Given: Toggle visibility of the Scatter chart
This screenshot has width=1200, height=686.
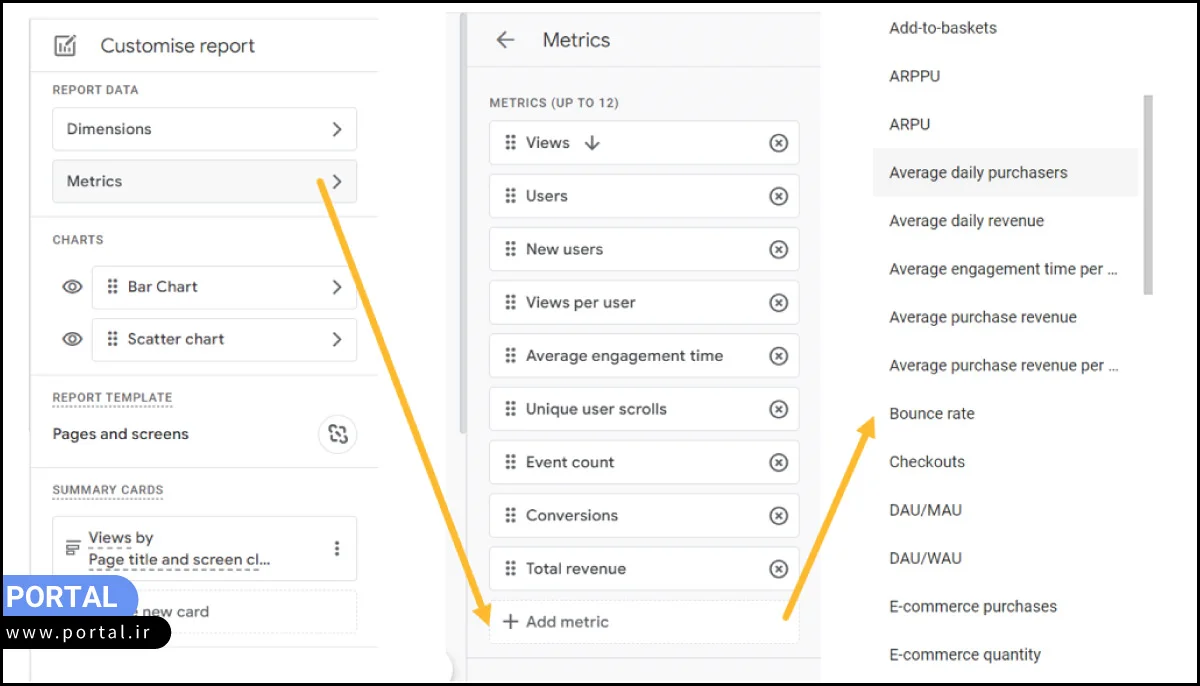Looking at the screenshot, I should pyautogui.click(x=72, y=339).
